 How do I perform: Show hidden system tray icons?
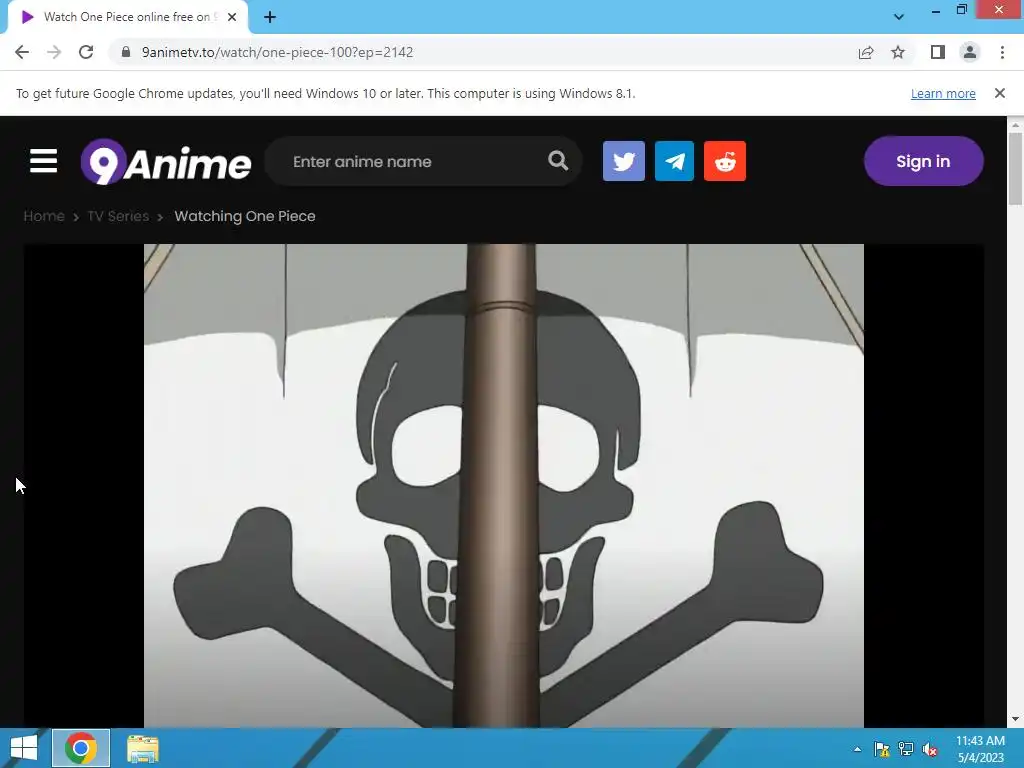point(857,749)
